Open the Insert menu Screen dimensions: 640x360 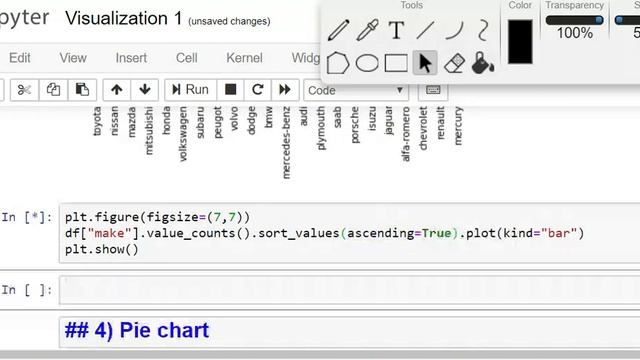pyautogui.click(x=131, y=58)
